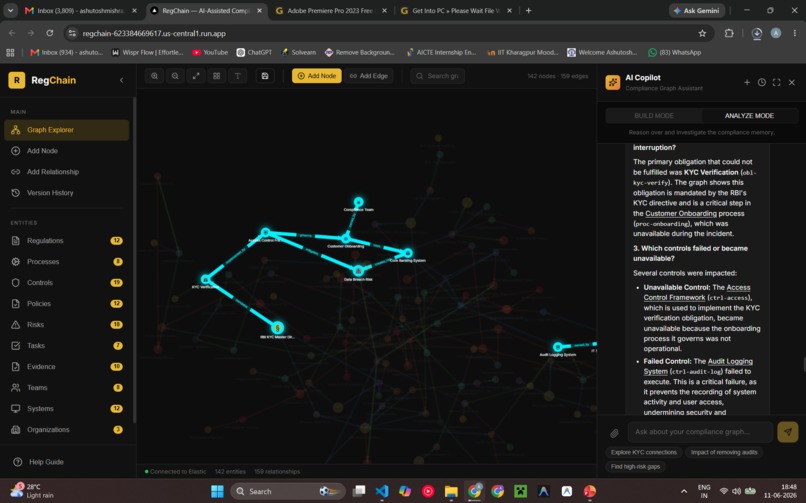Image resolution: width=806 pixels, height=503 pixels.
Task: Start a new copilot chat with plus icon
Action: click(x=747, y=82)
